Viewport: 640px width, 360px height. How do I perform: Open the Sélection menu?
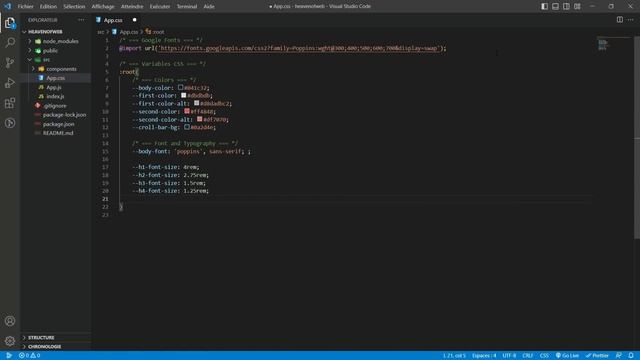[74, 6]
